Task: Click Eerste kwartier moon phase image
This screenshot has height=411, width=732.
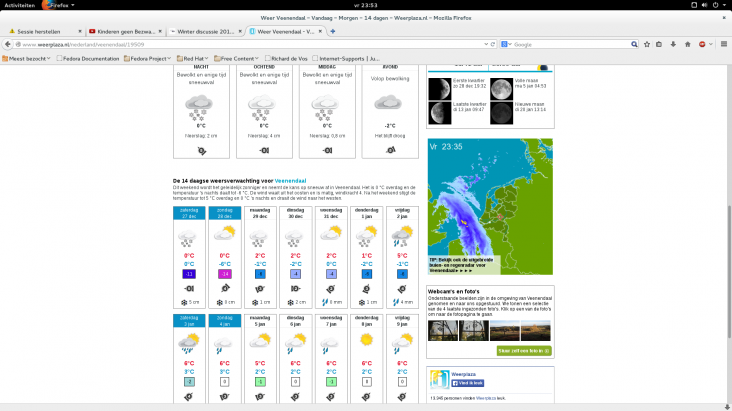Action: [440, 89]
